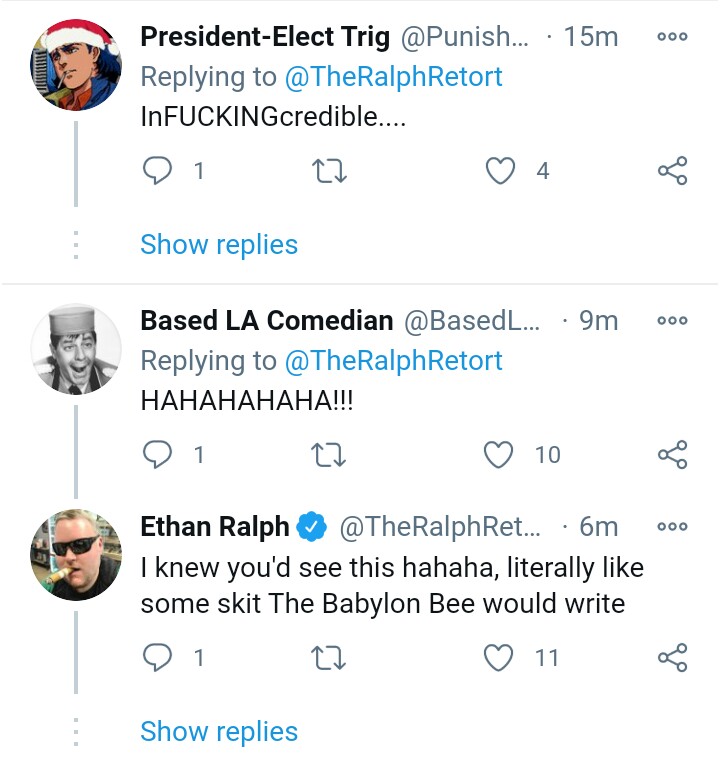Reply to President-Elect Trig's tweet
Viewport: 720px width, 761px height.
click(157, 171)
